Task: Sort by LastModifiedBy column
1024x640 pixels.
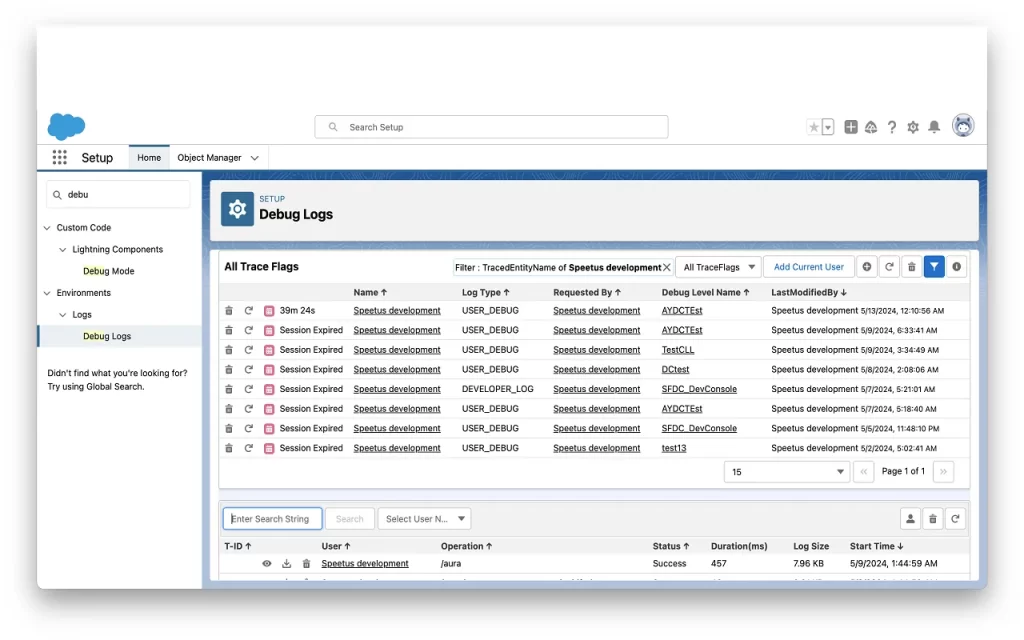Action: point(808,293)
